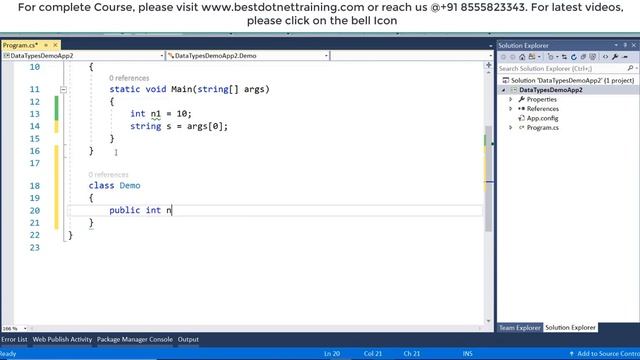Click the editor vertical scrollbar thumb
Viewport: 640px width, 360px height.
pos(489,178)
